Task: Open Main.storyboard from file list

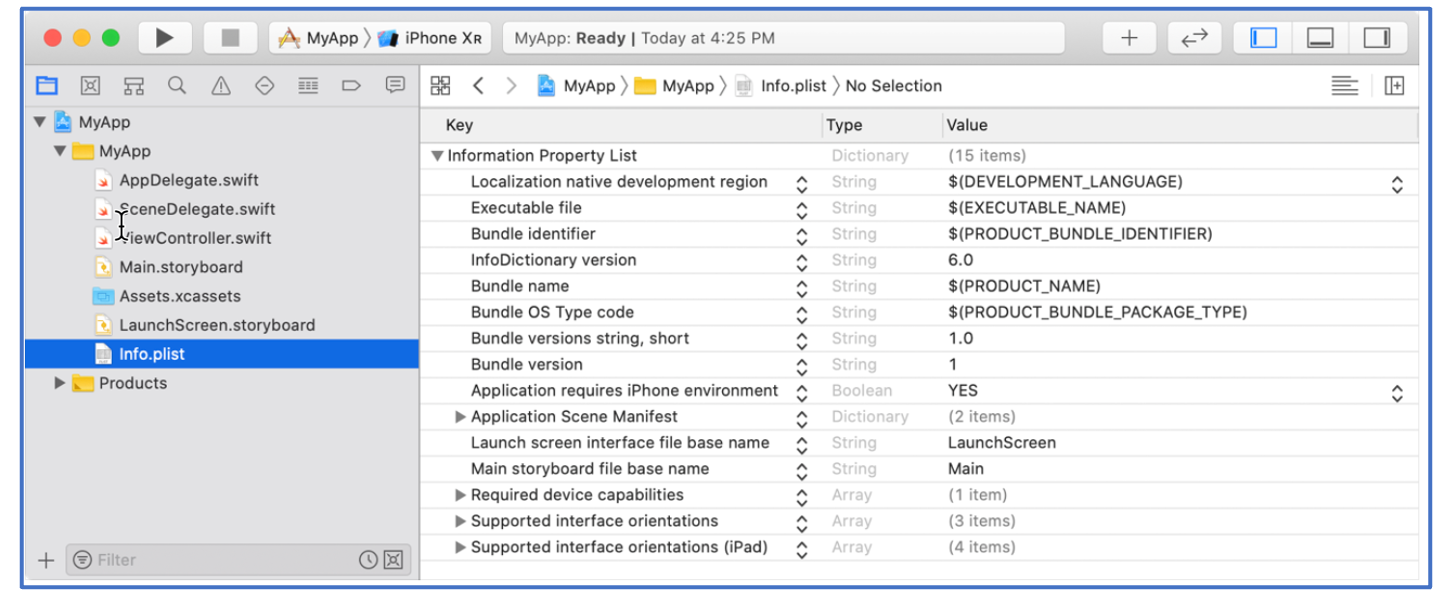Action: [180, 267]
